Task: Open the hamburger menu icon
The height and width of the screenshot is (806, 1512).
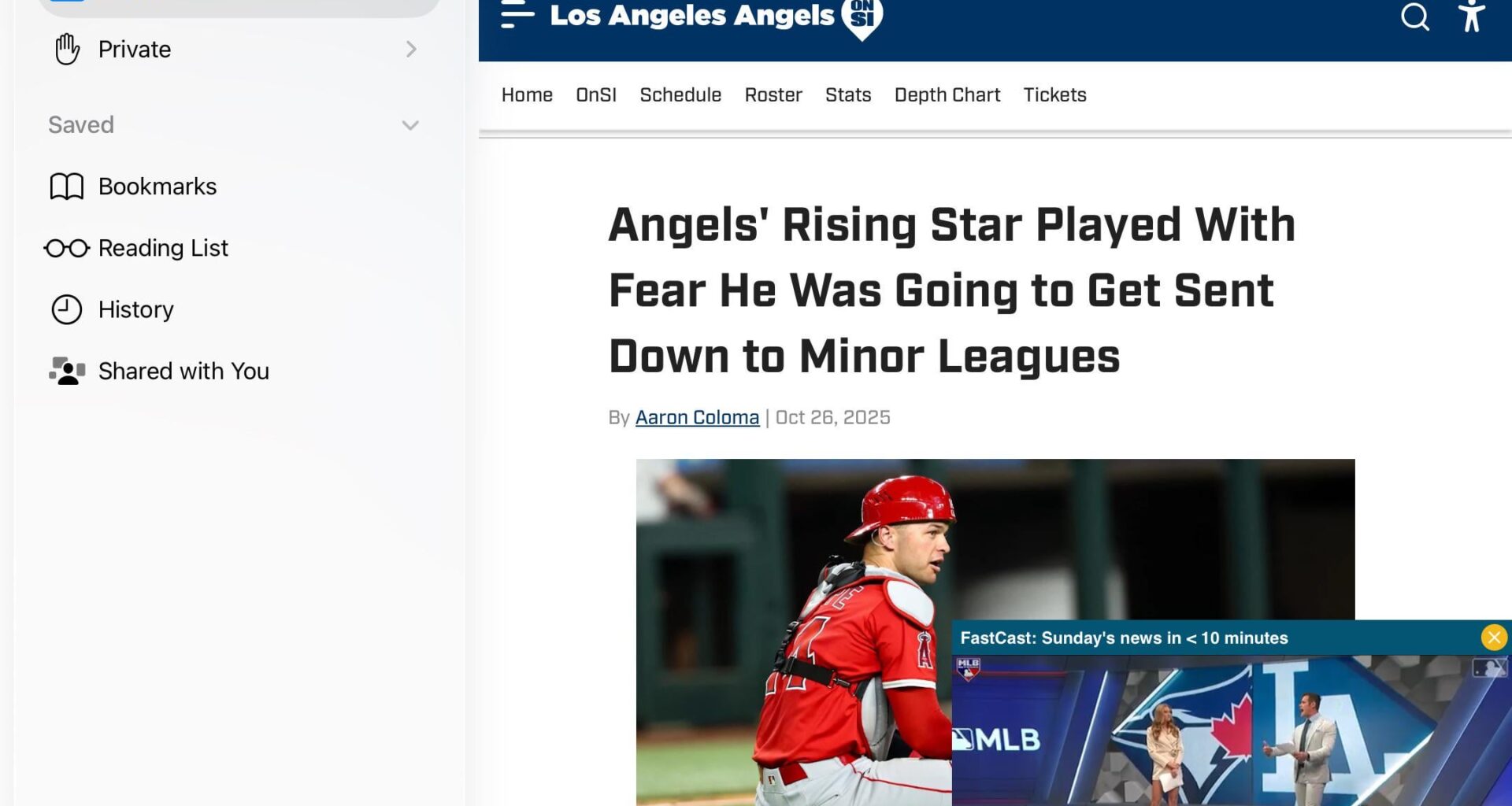Action: pyautogui.click(x=517, y=15)
